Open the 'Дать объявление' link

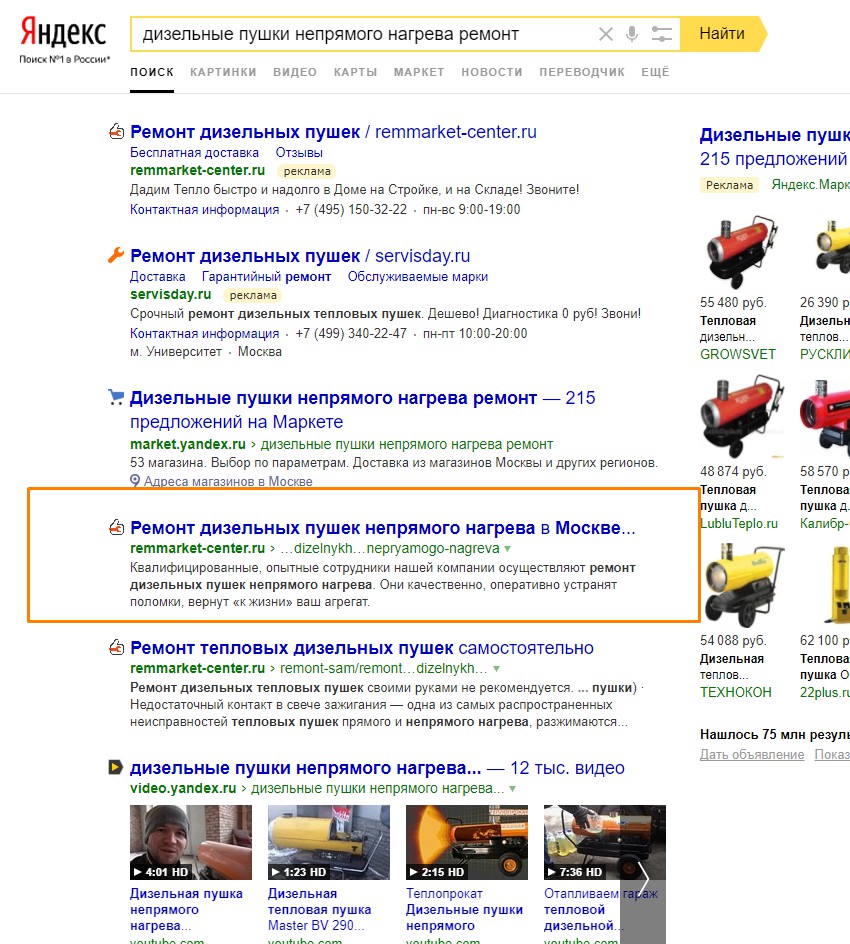pos(752,755)
